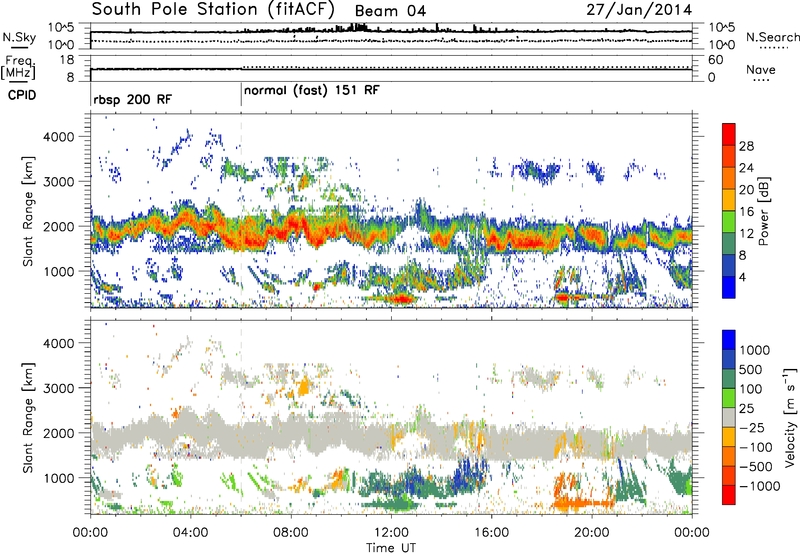
Task: Click the 'Beam 04' label
Action: pyautogui.click(x=390, y=11)
